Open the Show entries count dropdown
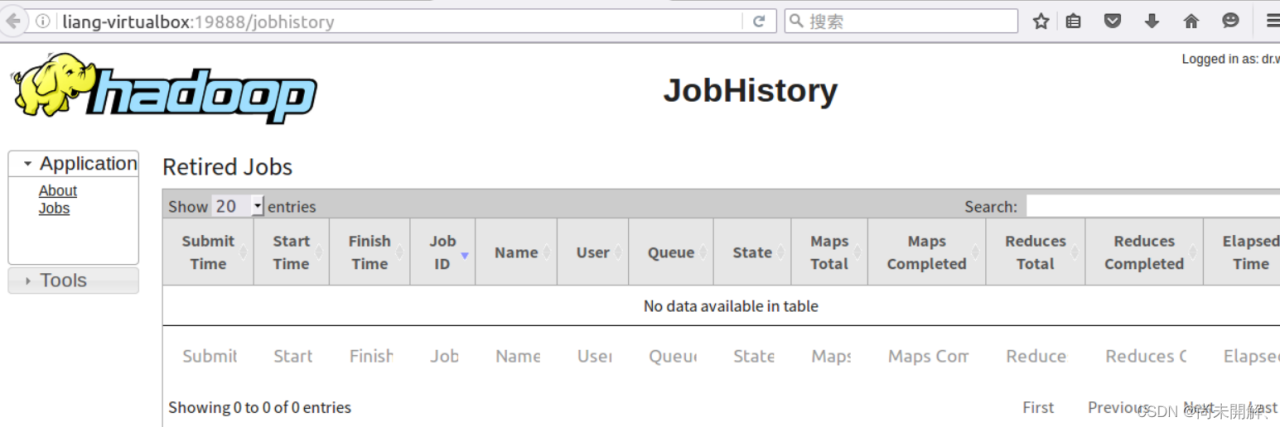This screenshot has width=1280, height=427. tap(238, 206)
